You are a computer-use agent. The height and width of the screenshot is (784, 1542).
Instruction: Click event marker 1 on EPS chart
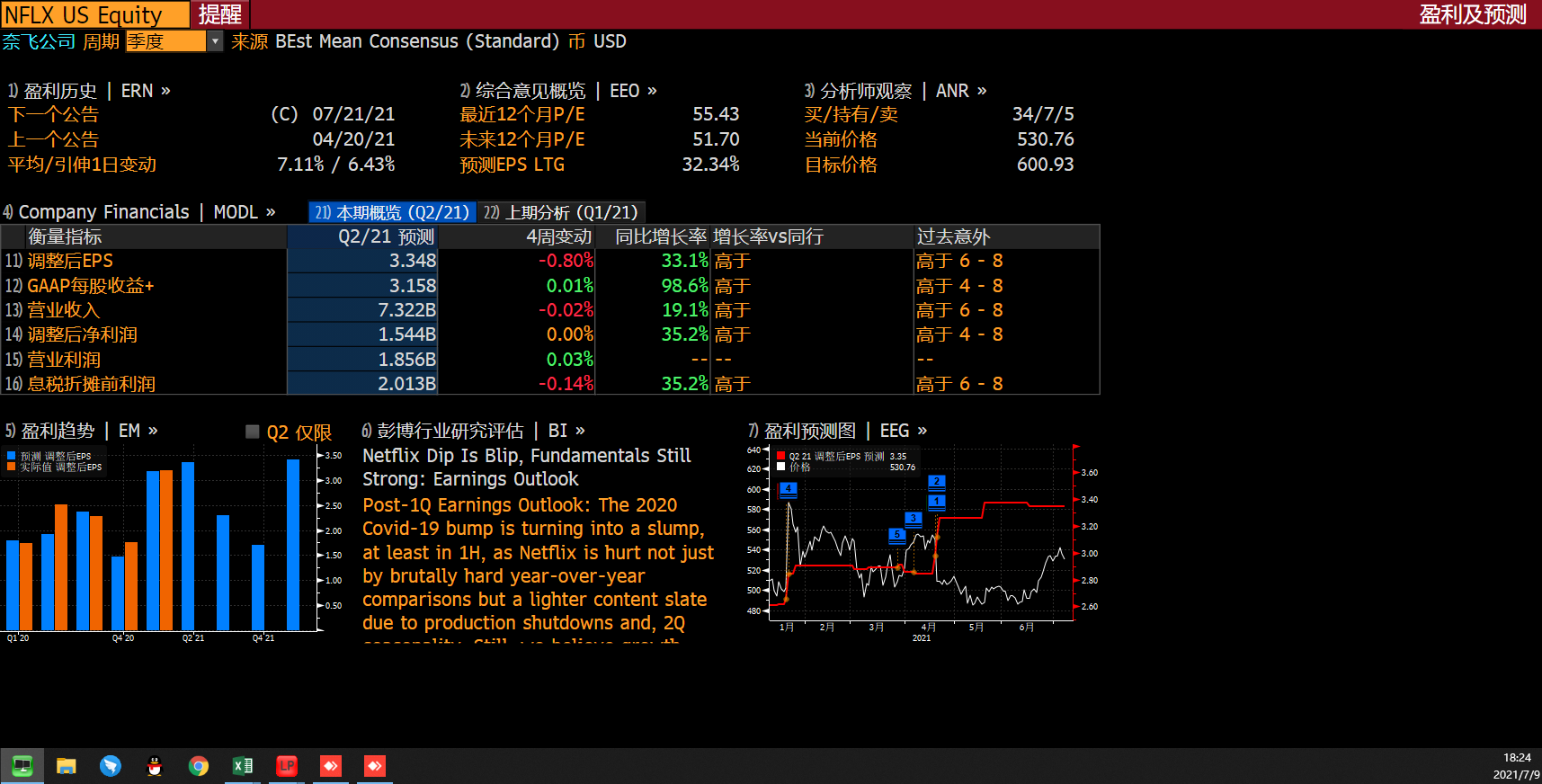tap(937, 502)
